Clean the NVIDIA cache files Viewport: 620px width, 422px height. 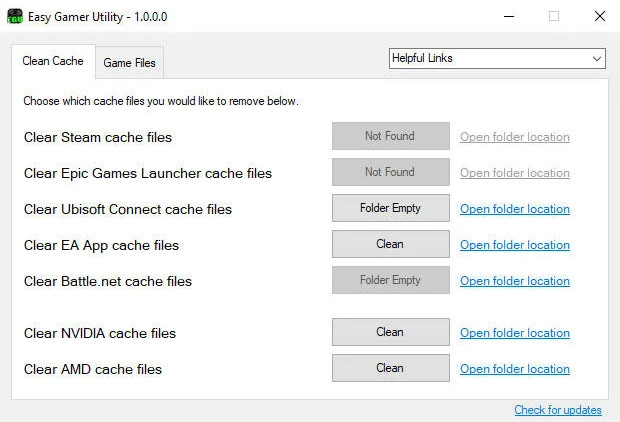(391, 332)
